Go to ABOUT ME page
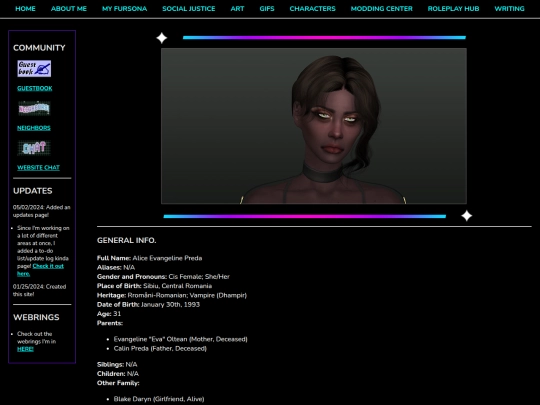This screenshot has width=540, height=405. click(69, 9)
